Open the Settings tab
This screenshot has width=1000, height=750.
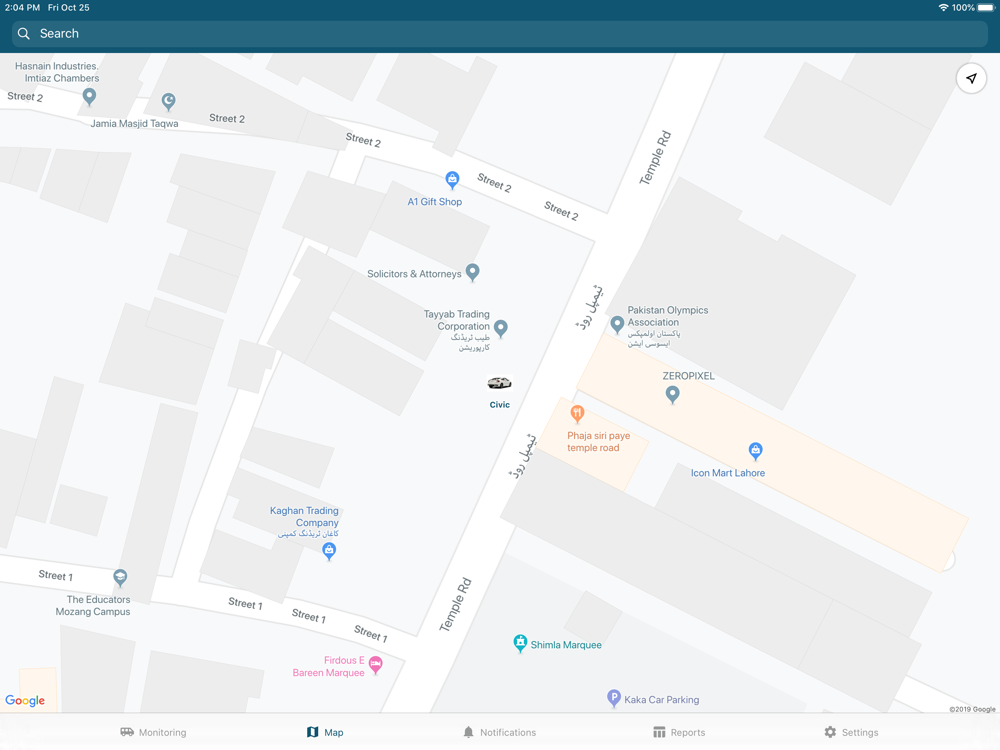point(851,732)
